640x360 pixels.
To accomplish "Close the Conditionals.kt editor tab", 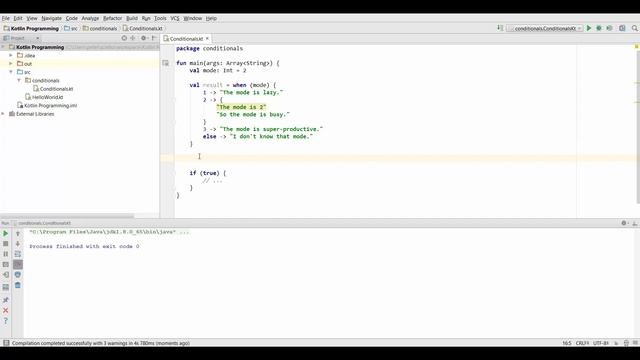I will (207, 38).
